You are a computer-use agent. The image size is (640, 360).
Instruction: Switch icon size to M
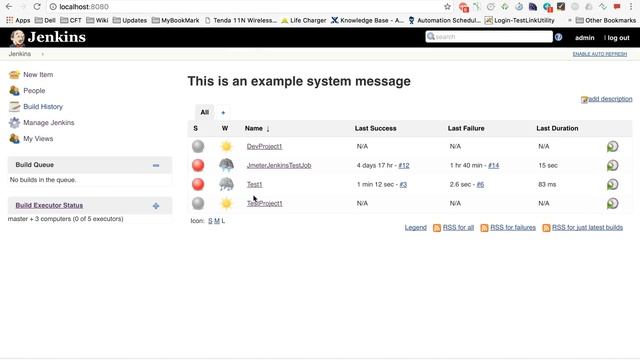217,221
